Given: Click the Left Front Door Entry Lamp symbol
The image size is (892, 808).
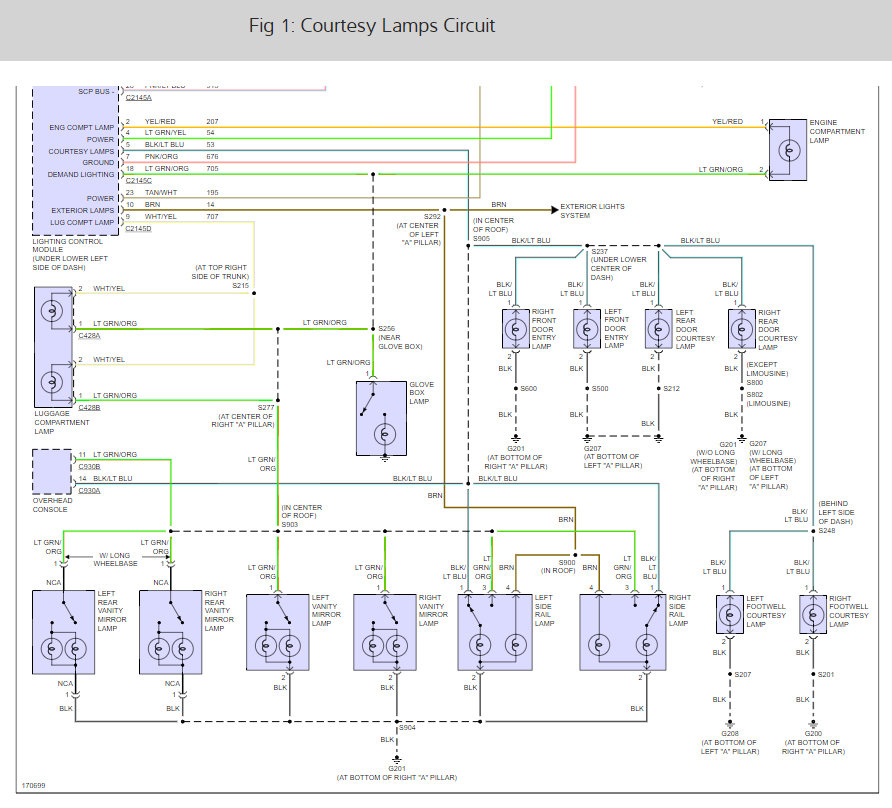Looking at the screenshot, I should (x=587, y=329).
